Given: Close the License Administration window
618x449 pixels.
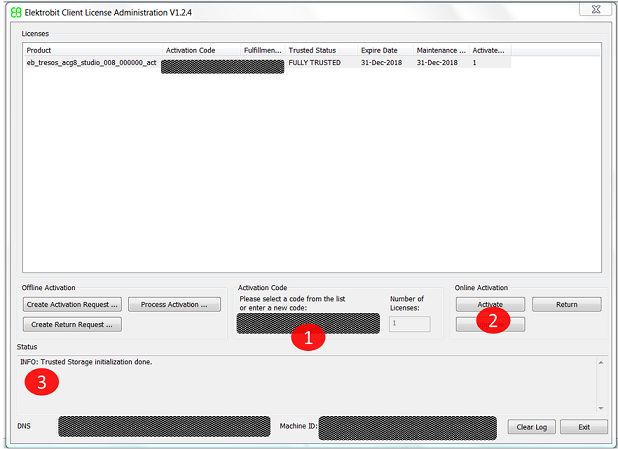Looking at the screenshot, I should 596,9.
